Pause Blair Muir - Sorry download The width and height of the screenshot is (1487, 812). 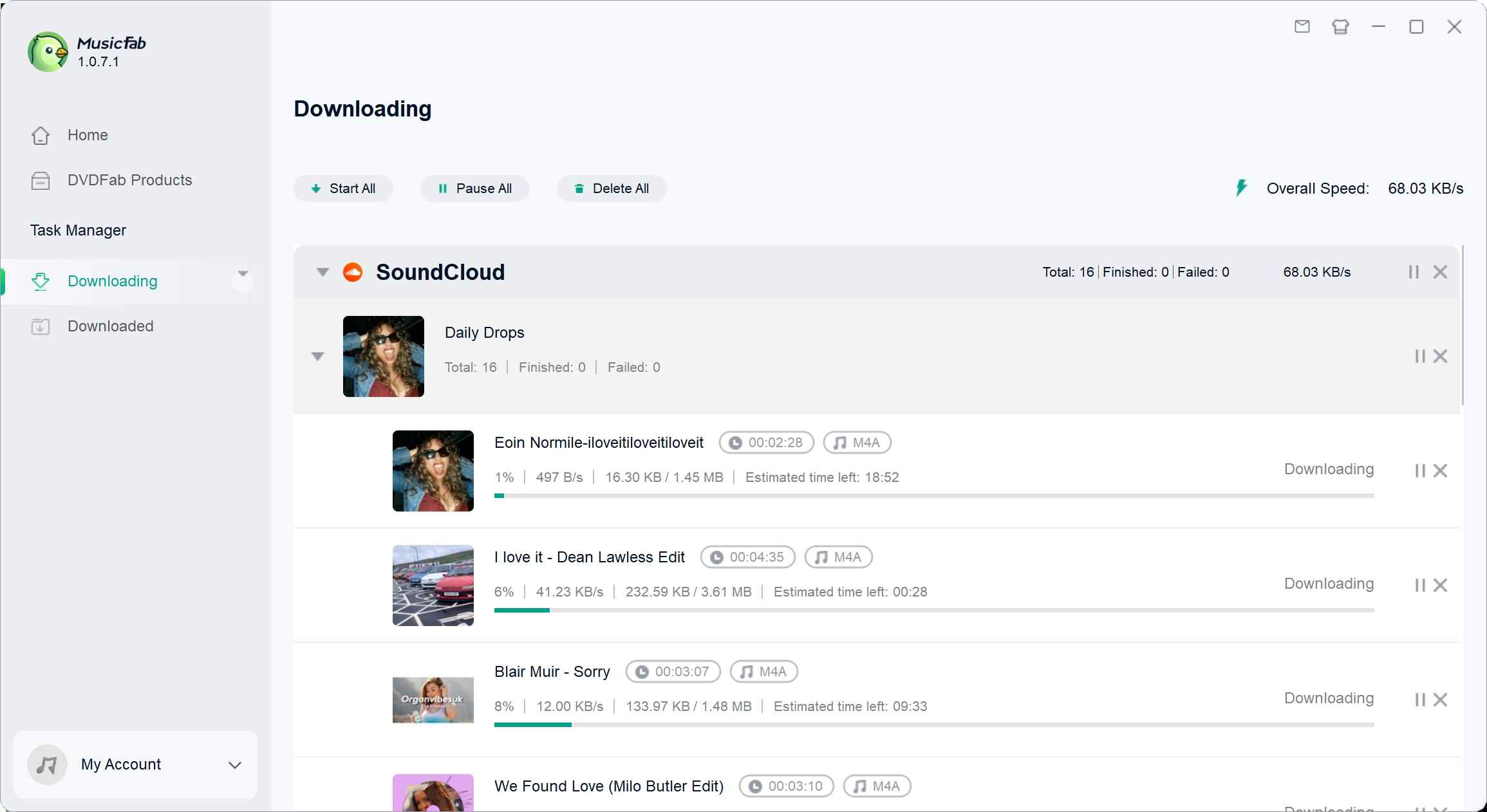click(x=1420, y=700)
